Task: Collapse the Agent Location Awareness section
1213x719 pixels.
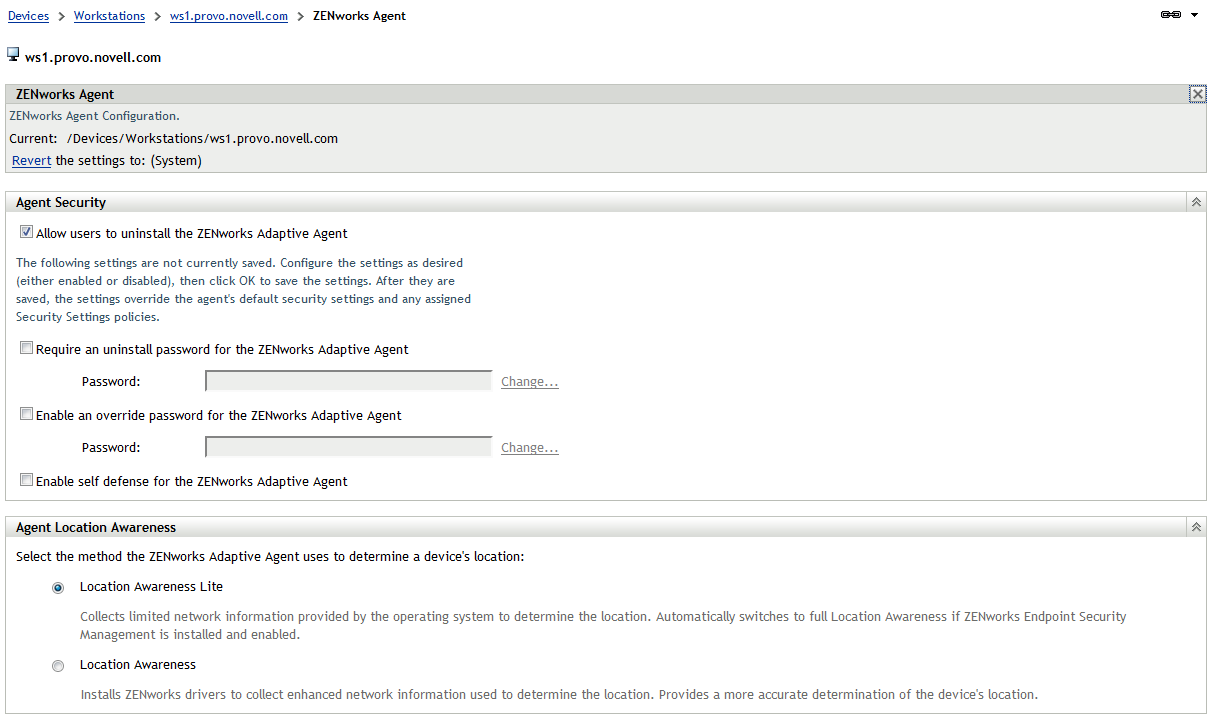Action: point(1196,527)
